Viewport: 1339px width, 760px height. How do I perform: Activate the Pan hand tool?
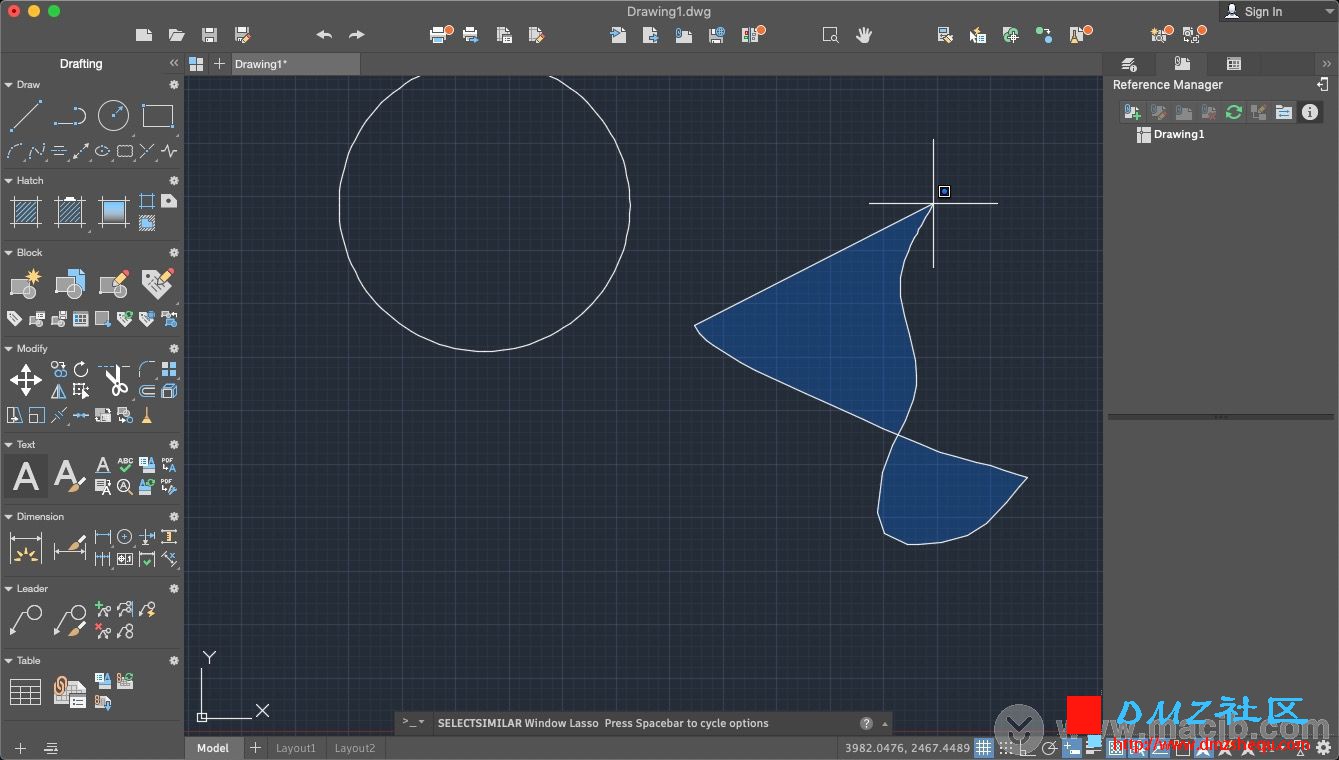pos(864,35)
